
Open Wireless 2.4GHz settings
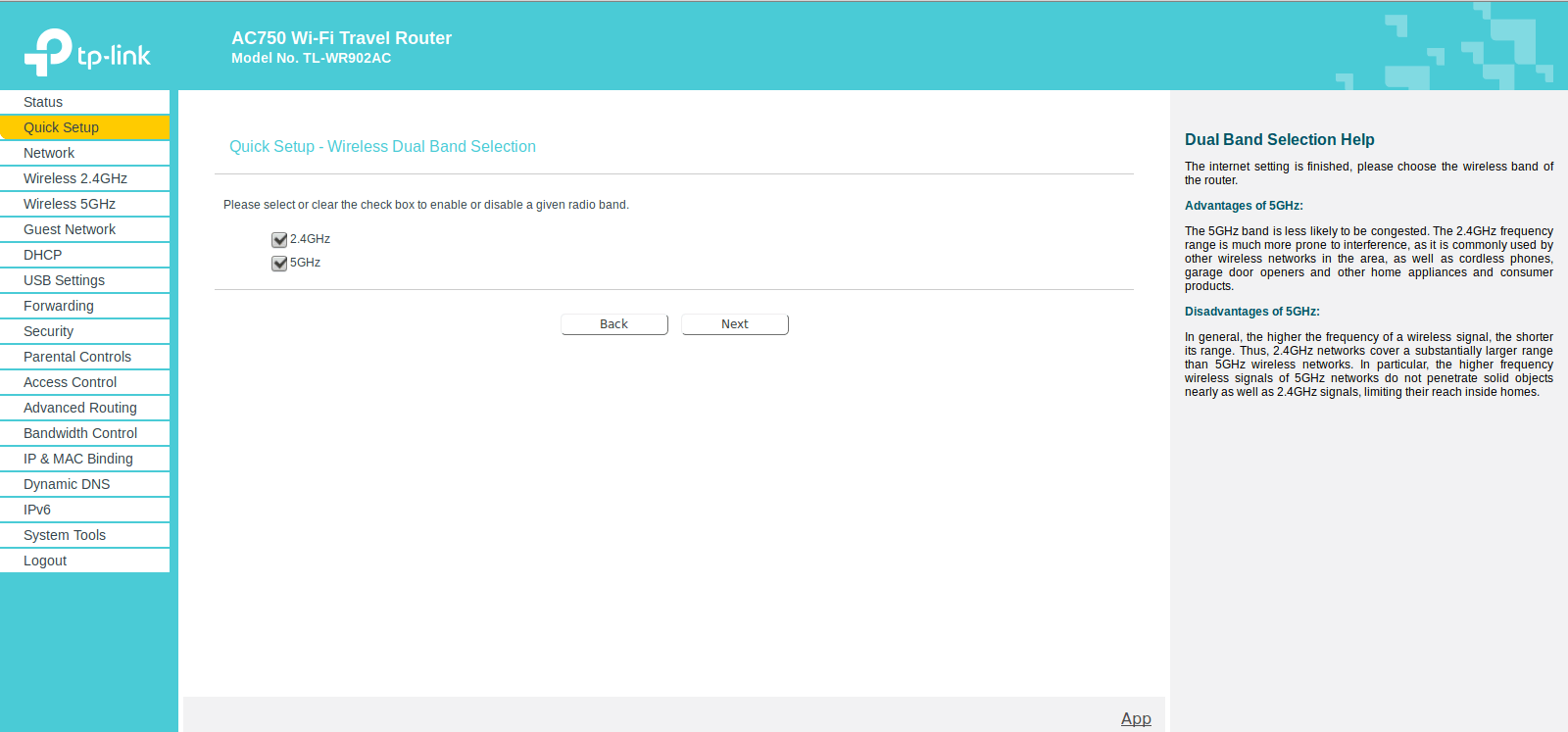[x=84, y=178]
